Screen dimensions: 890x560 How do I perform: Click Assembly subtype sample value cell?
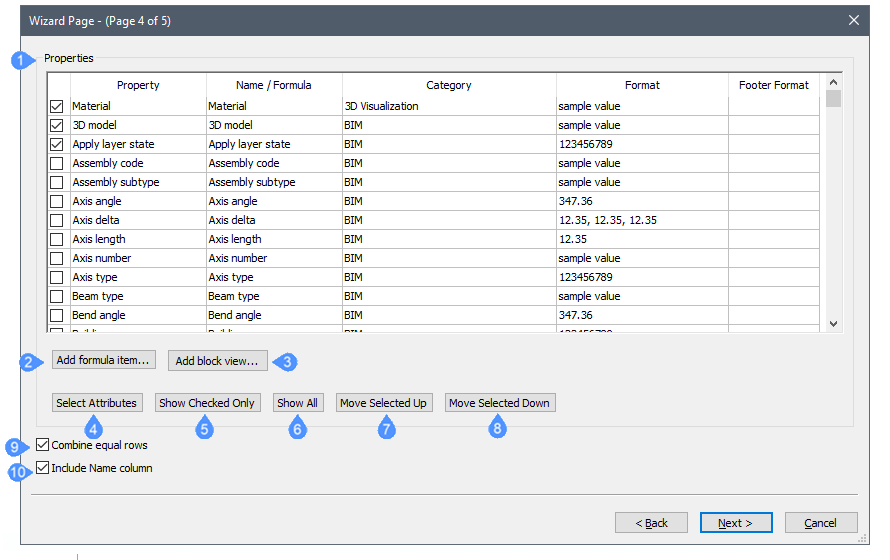click(x=642, y=182)
